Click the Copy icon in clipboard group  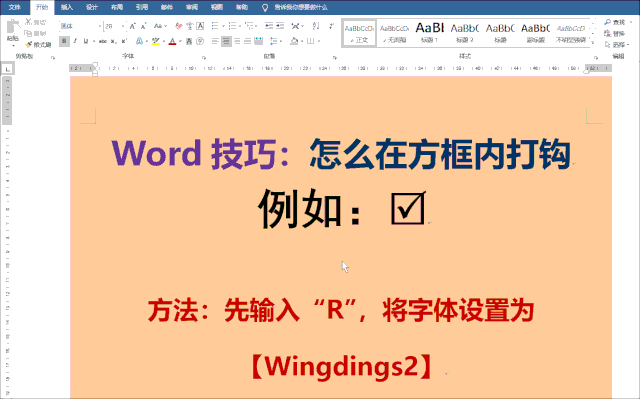[x=28, y=33]
